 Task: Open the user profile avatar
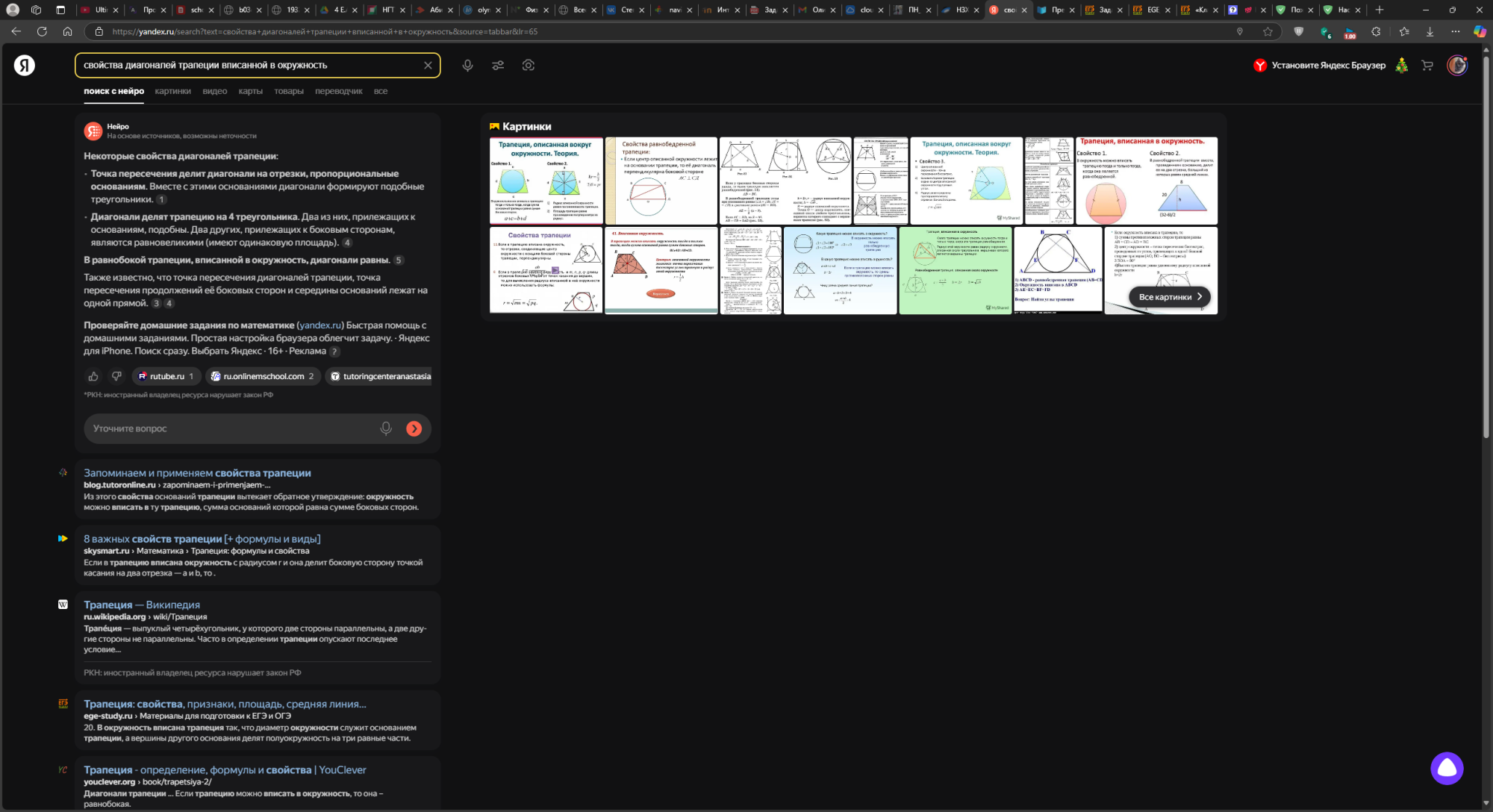click(x=1457, y=66)
